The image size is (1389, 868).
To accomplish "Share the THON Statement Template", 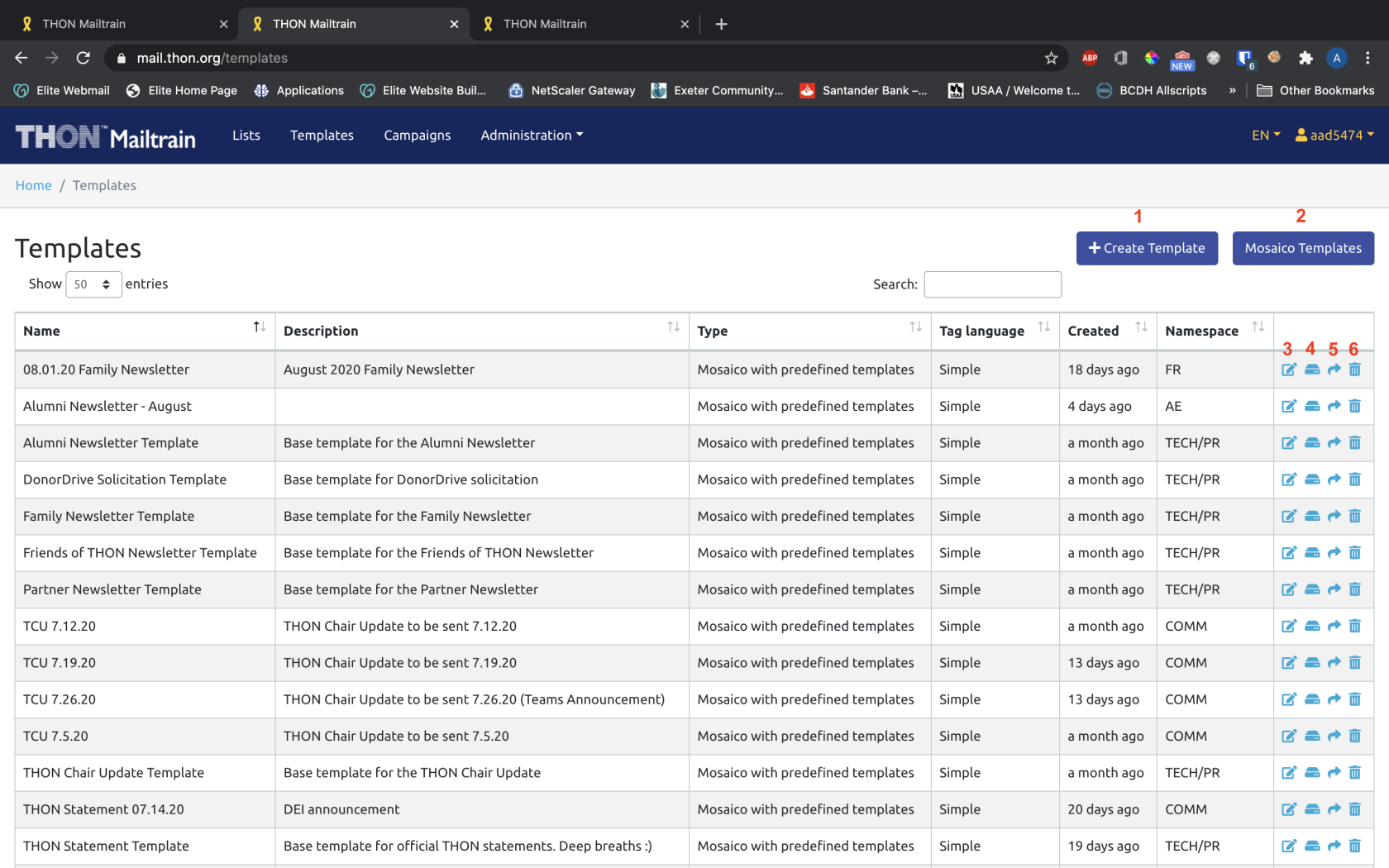I will (x=1334, y=846).
